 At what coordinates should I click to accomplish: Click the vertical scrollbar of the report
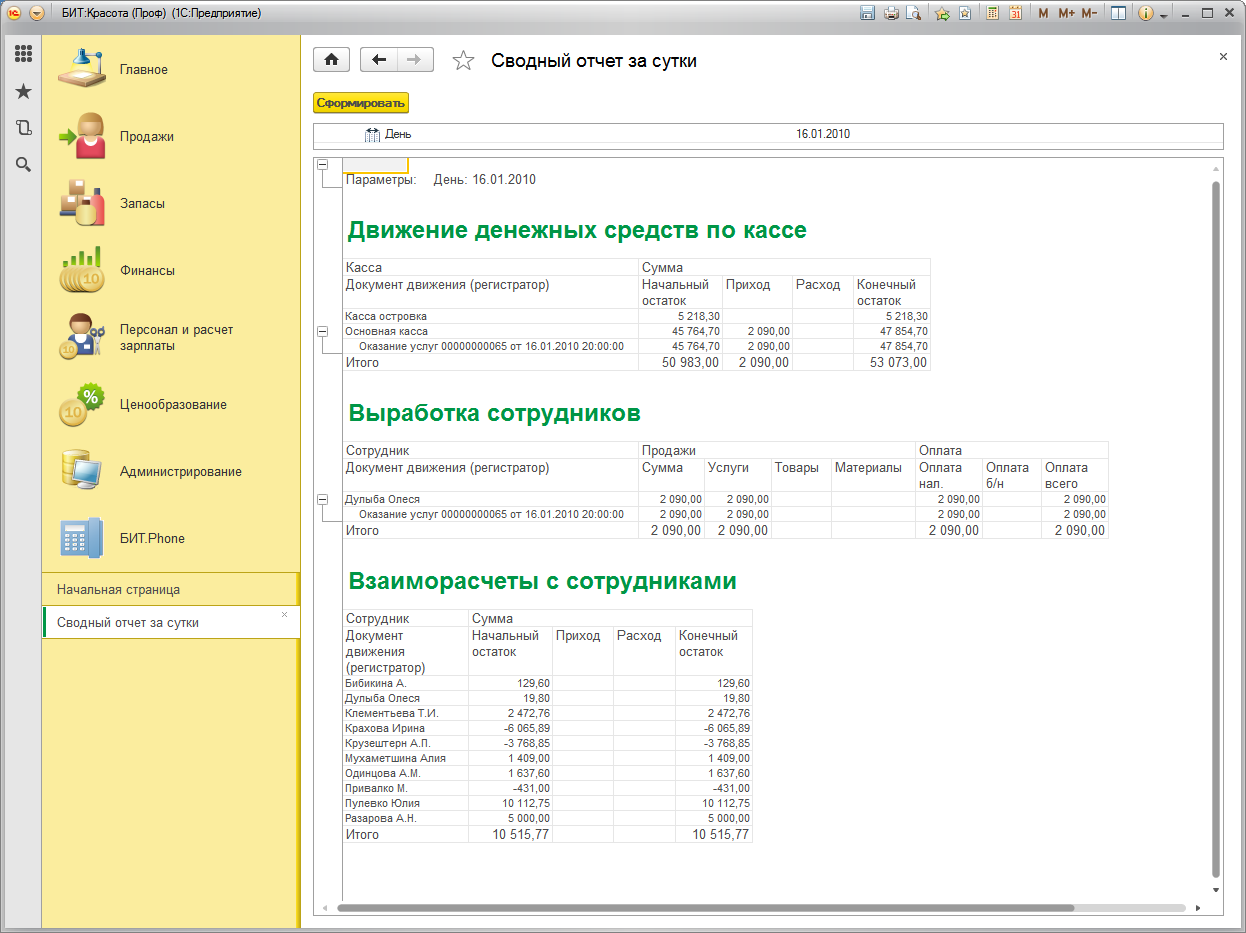(1216, 530)
